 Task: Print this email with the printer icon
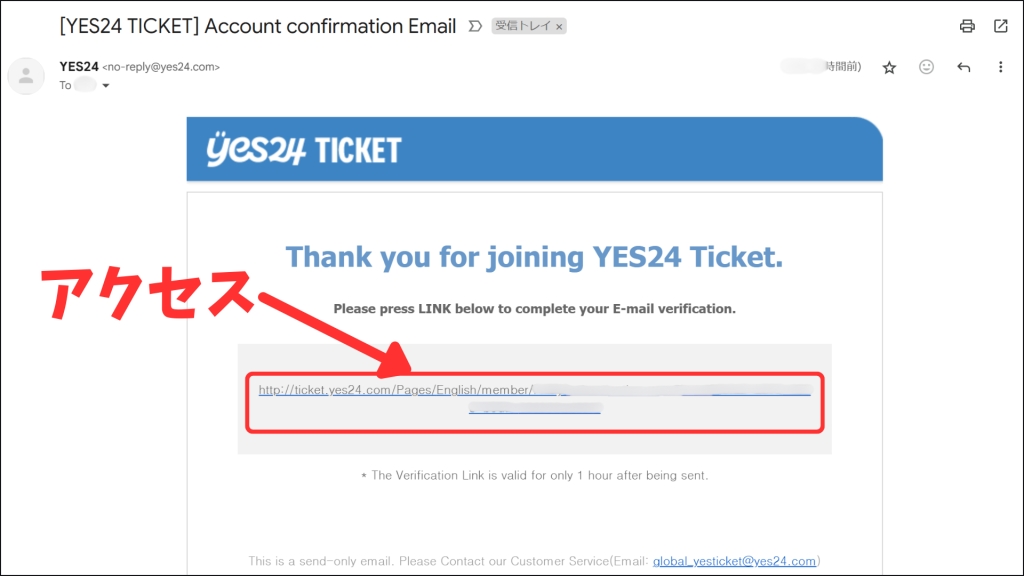[x=967, y=26]
